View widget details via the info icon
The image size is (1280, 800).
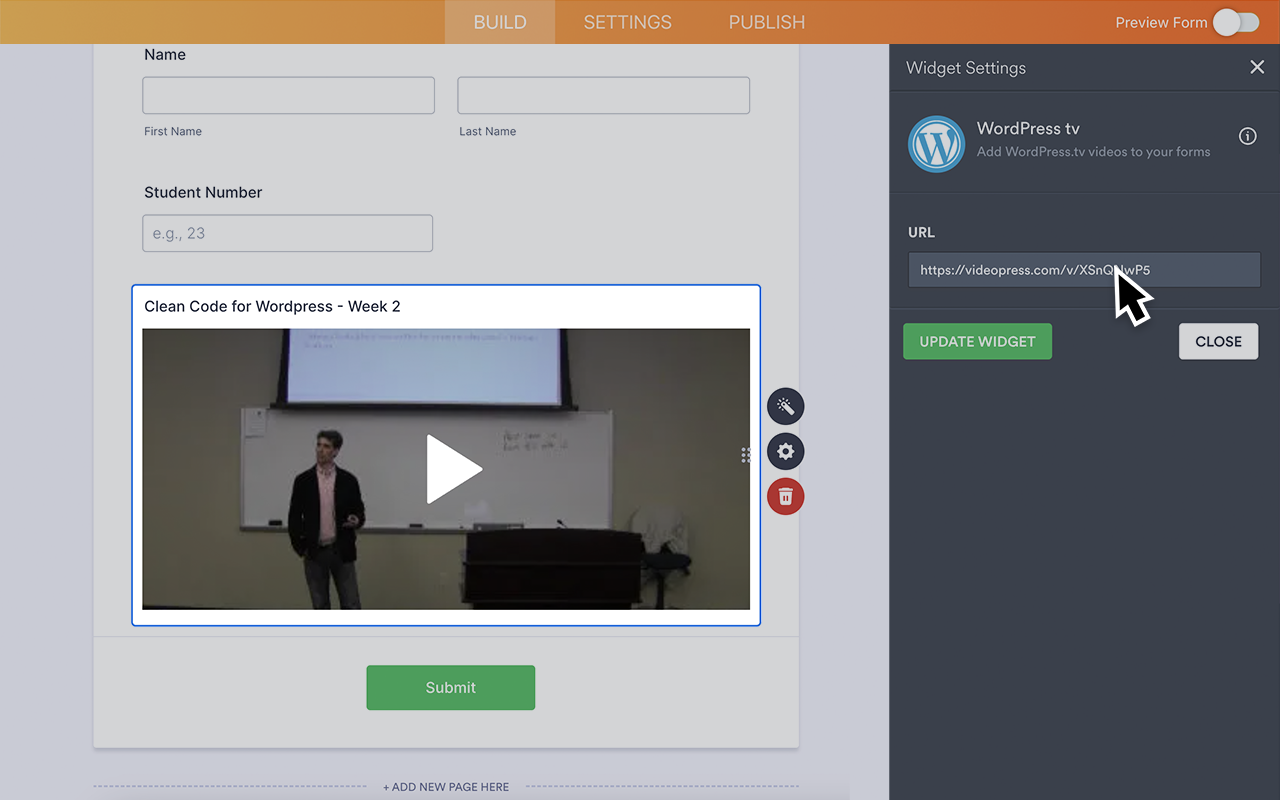coord(1247,136)
